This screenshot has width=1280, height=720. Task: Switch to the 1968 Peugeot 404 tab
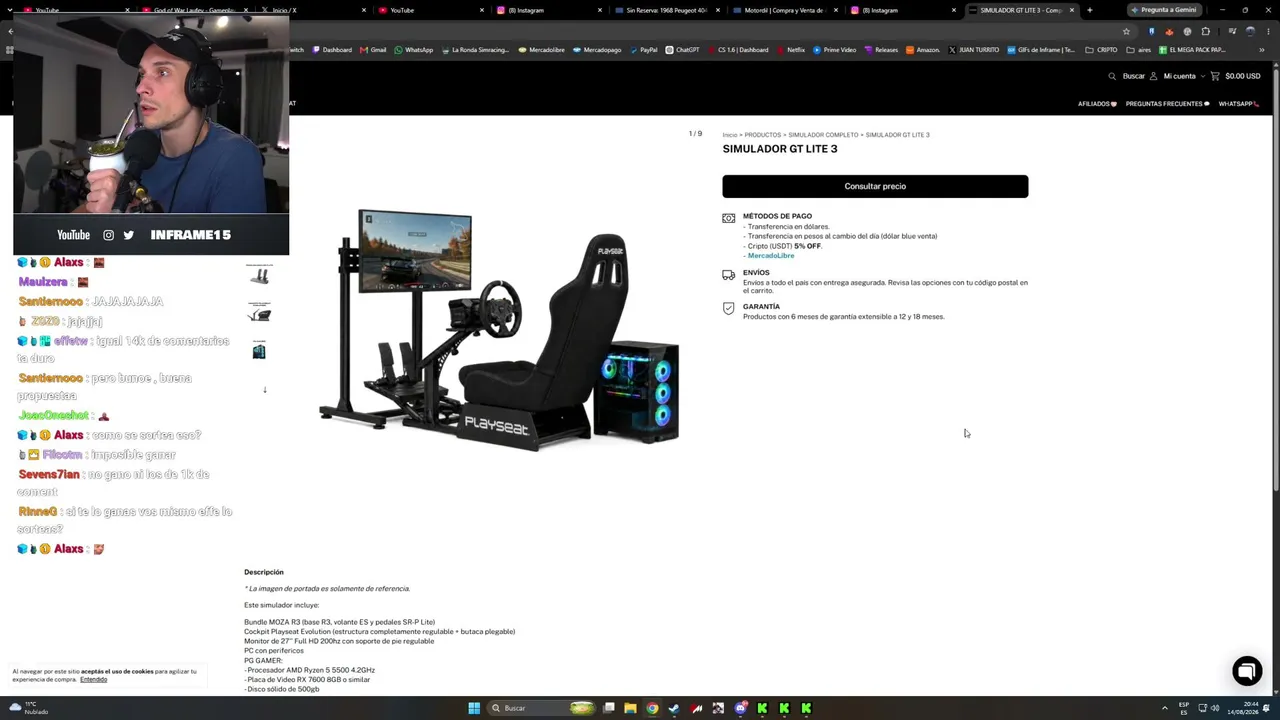click(x=666, y=10)
